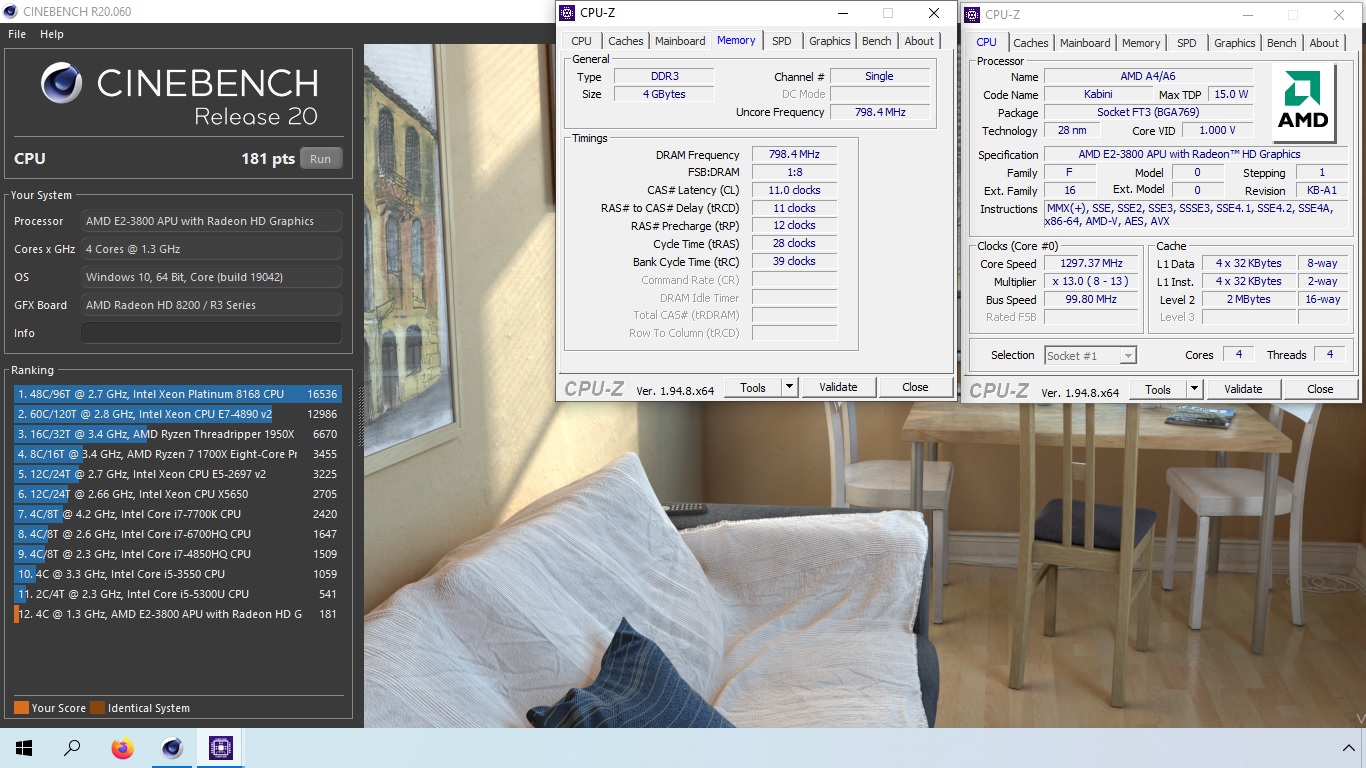
Task: Open Bench tab in Memory CPU-Z window
Action: [877, 41]
